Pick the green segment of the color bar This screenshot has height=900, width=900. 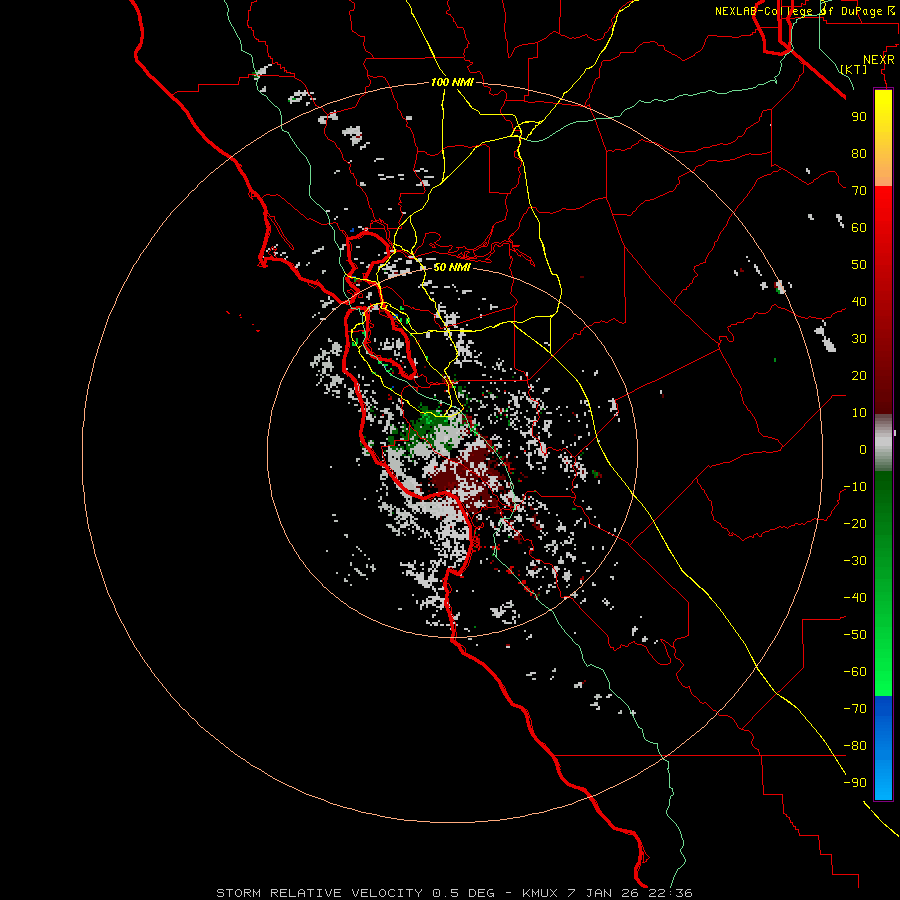click(883, 583)
